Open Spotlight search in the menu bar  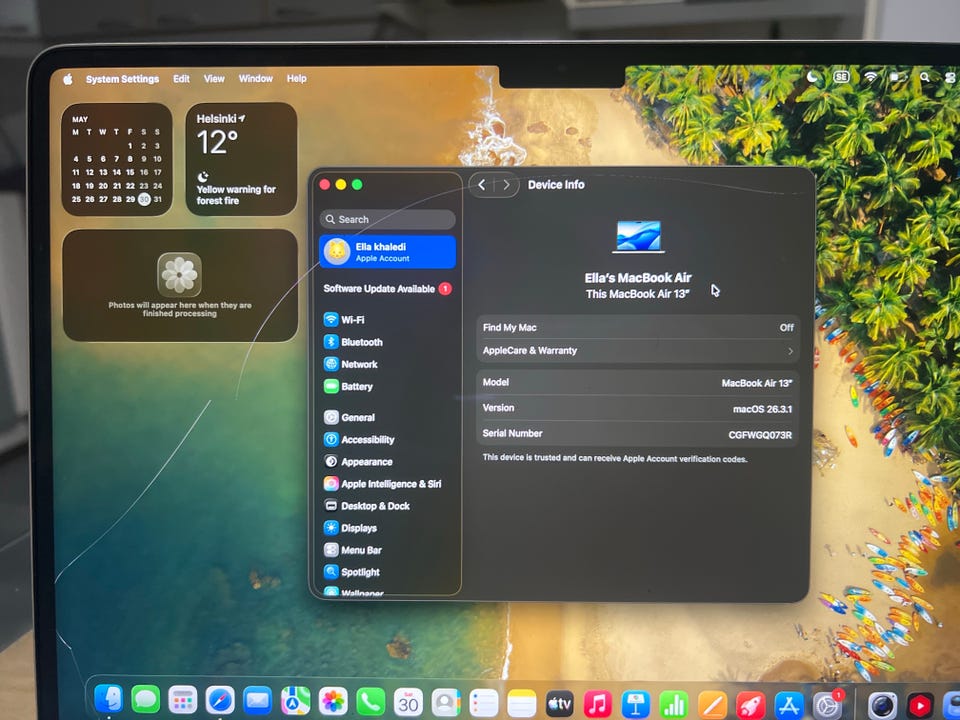[924, 77]
